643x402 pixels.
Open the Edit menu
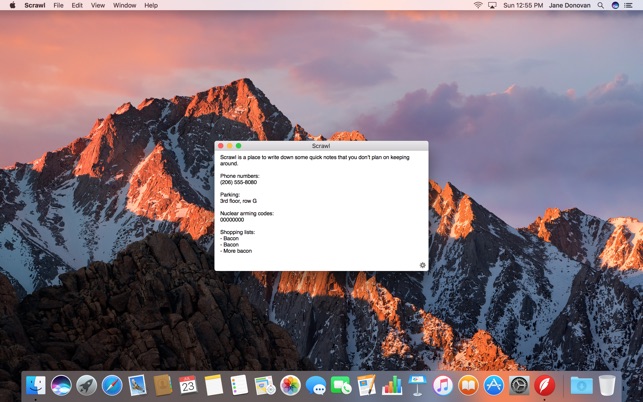(x=77, y=5)
